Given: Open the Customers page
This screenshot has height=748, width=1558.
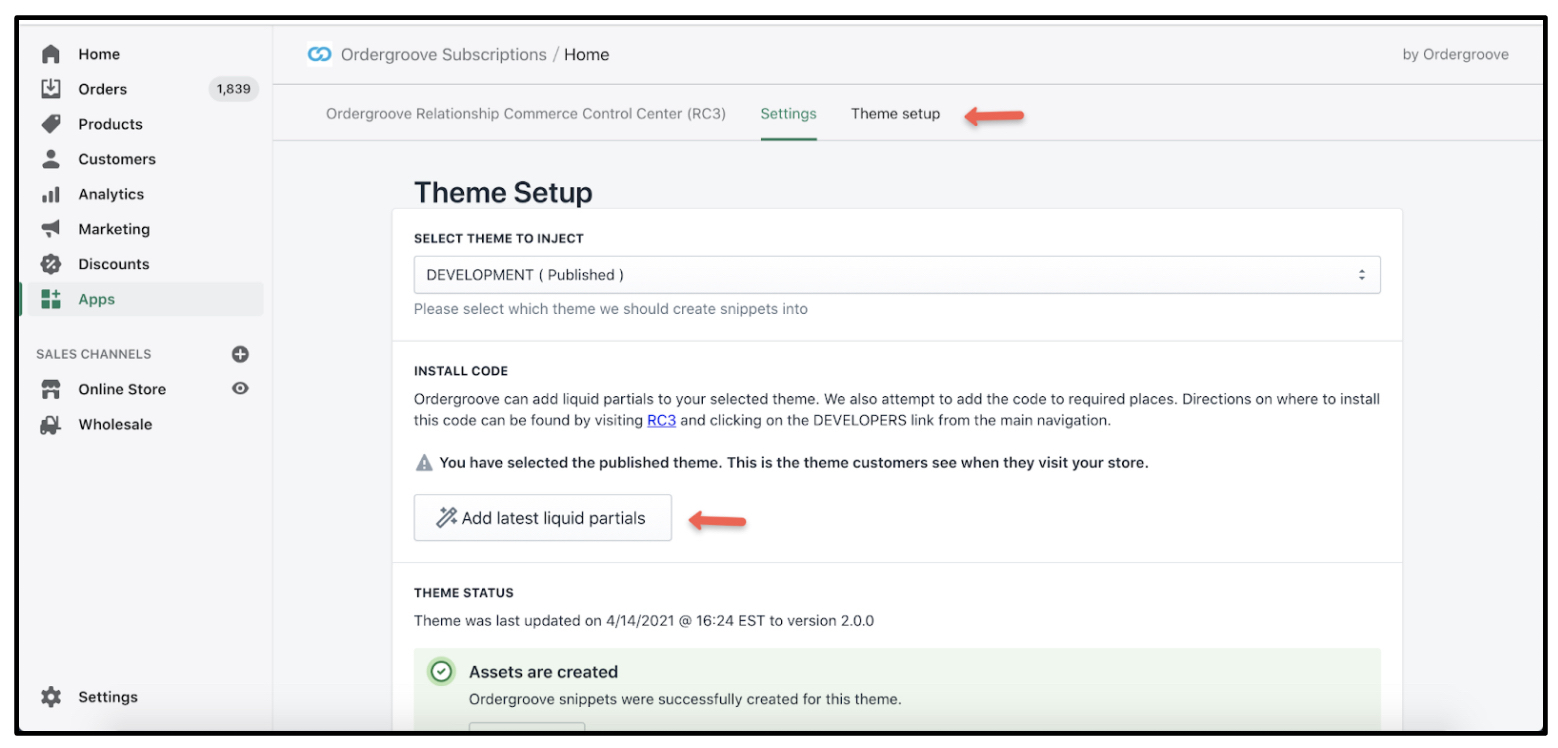Looking at the screenshot, I should 117,158.
